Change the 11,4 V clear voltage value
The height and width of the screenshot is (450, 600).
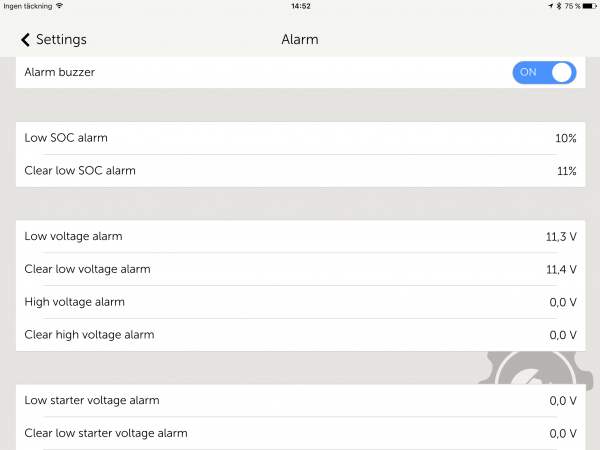click(x=561, y=270)
